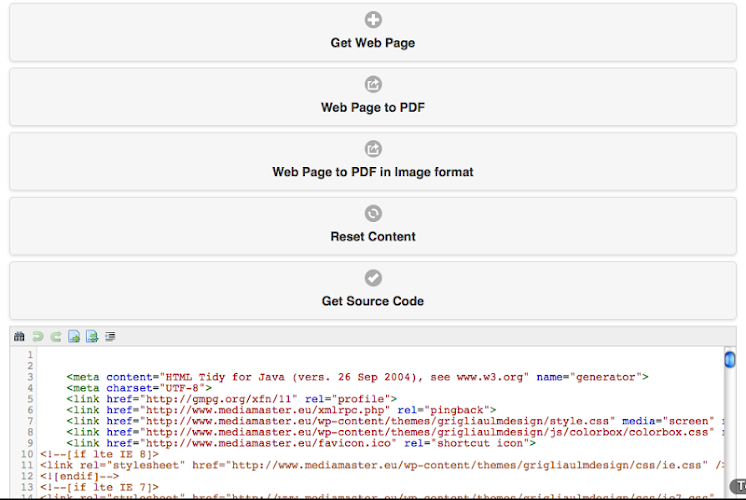The width and height of the screenshot is (746, 500).
Task: Open search using the binoculars icon
Action: point(19,337)
